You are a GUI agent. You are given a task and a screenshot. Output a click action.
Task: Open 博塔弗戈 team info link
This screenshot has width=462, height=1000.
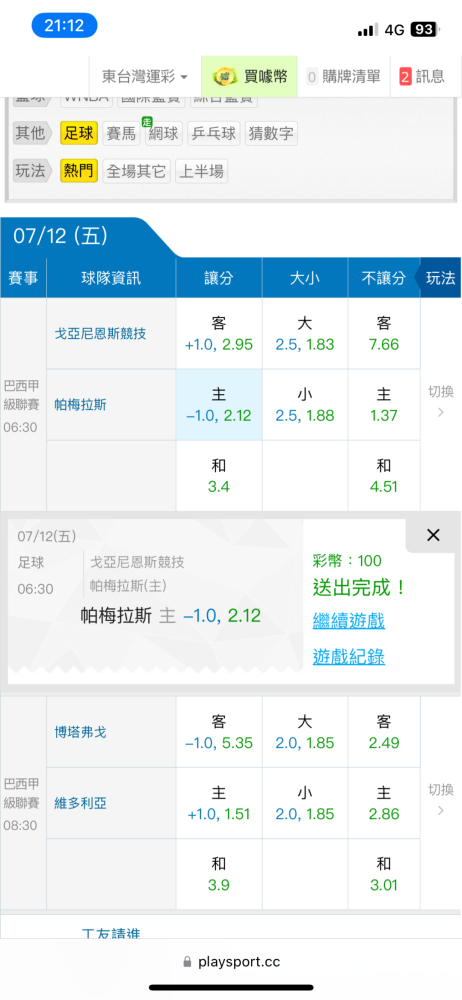pyautogui.click(x=81, y=732)
